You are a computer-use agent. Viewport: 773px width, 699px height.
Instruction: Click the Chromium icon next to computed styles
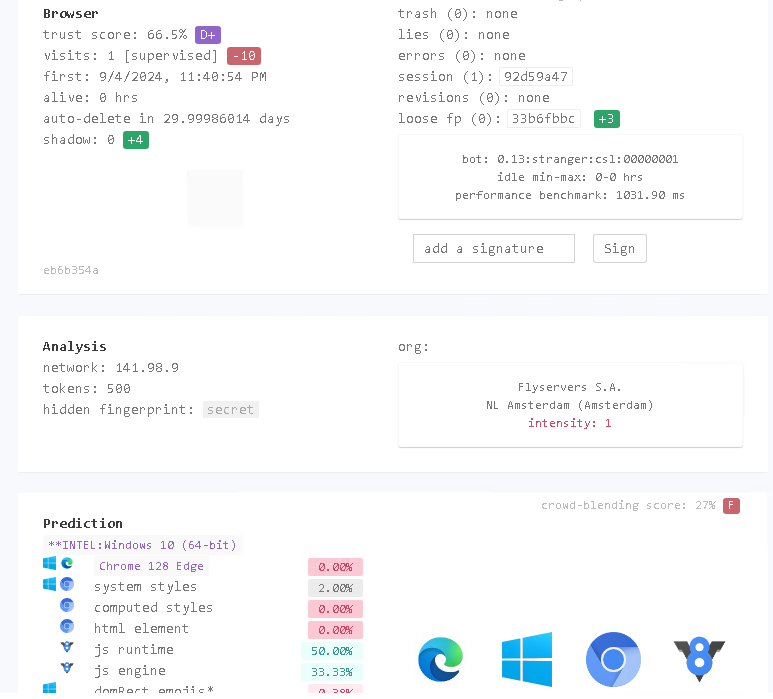point(67,606)
